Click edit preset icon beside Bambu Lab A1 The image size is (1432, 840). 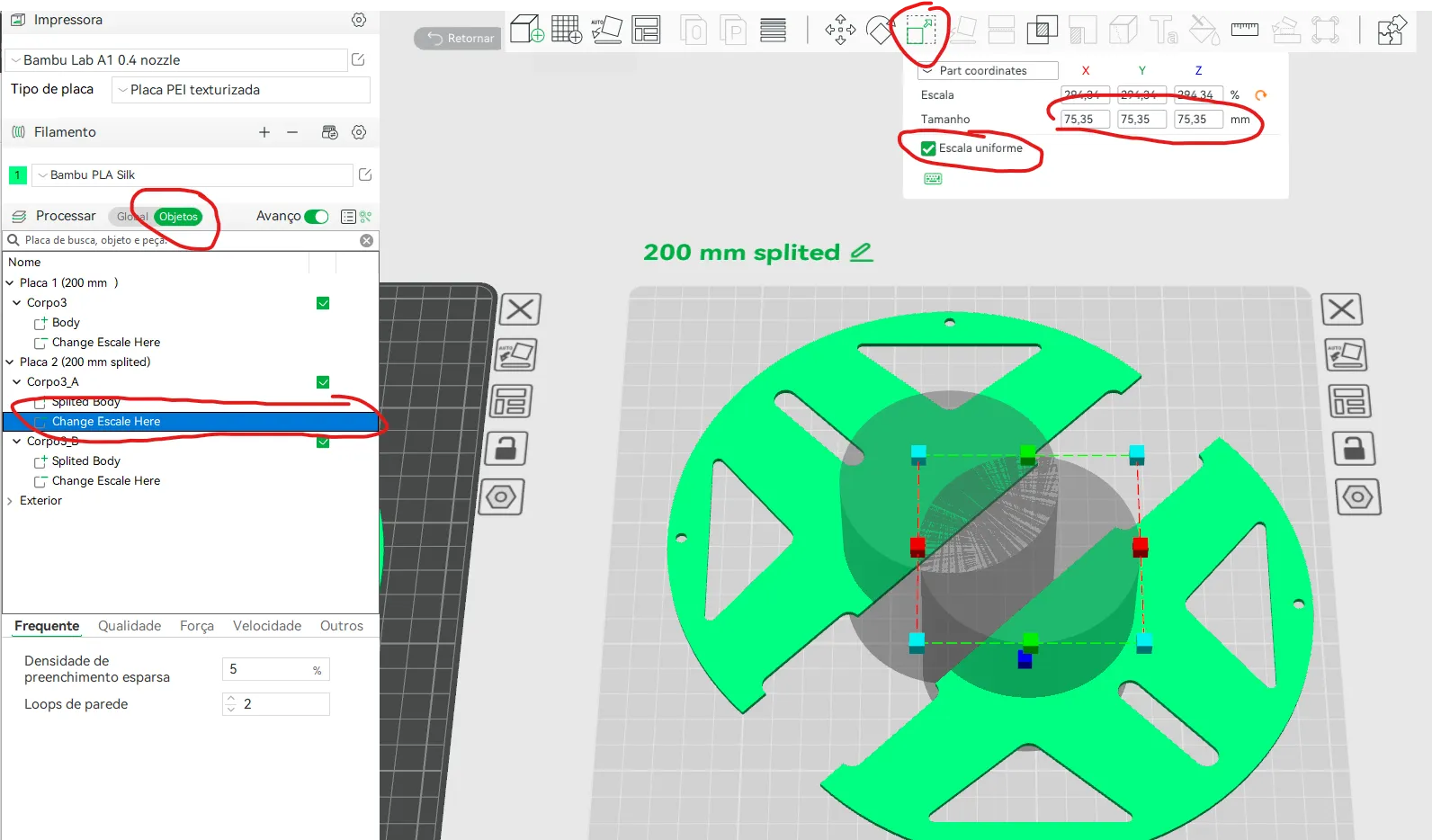[x=358, y=59]
